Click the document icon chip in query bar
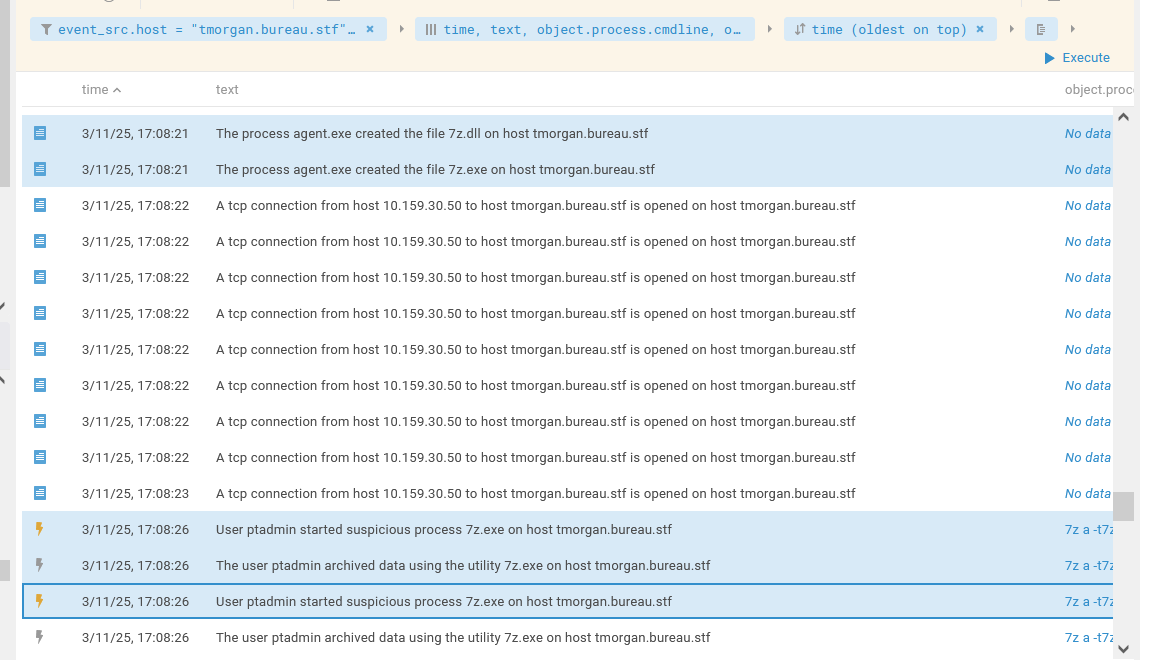 click(1041, 29)
